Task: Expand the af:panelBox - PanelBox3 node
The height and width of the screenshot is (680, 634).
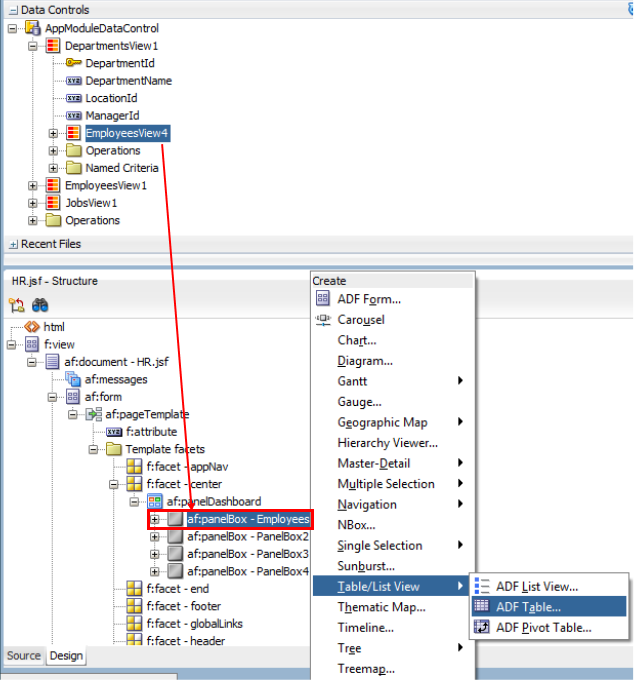Action: [155, 554]
